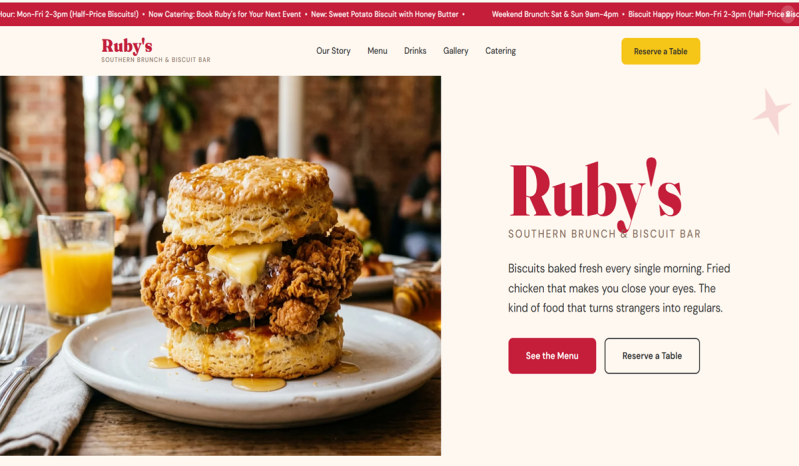Image resolution: width=799 pixels, height=466 pixels.
Task: Go to Menu in the navigation bar
Action: pos(377,51)
